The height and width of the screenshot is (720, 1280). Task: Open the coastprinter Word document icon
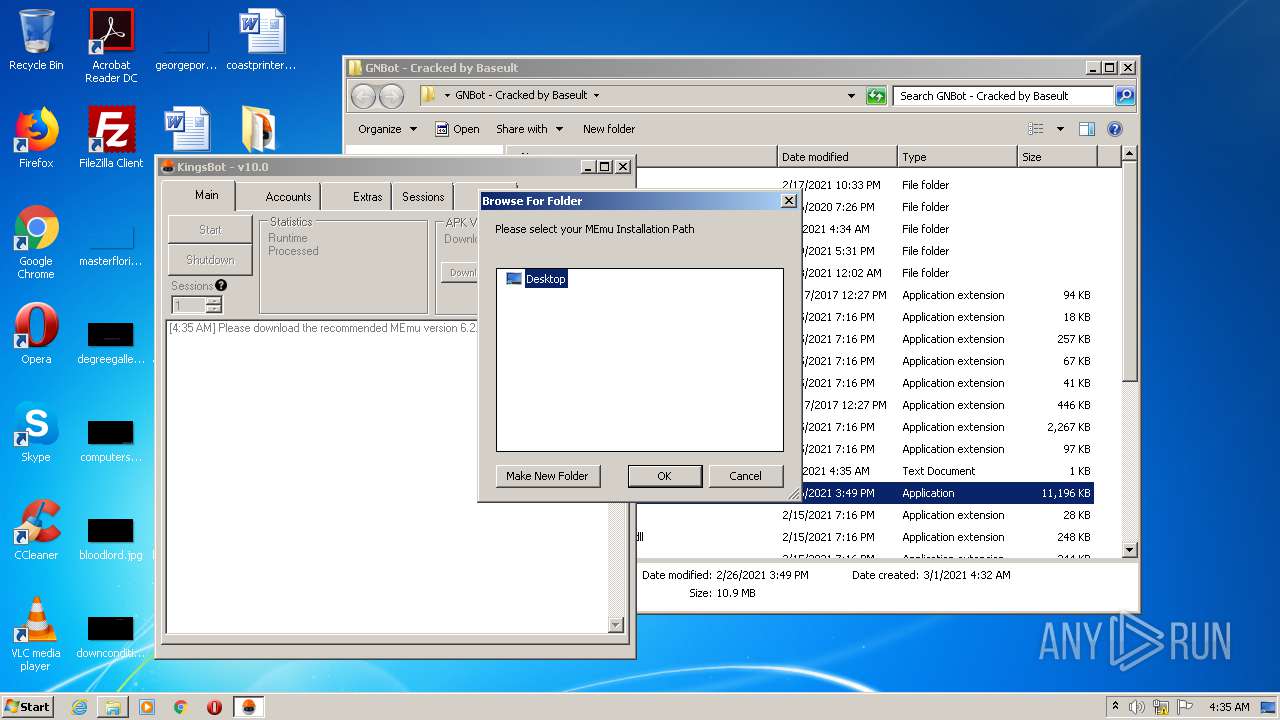tap(261, 40)
